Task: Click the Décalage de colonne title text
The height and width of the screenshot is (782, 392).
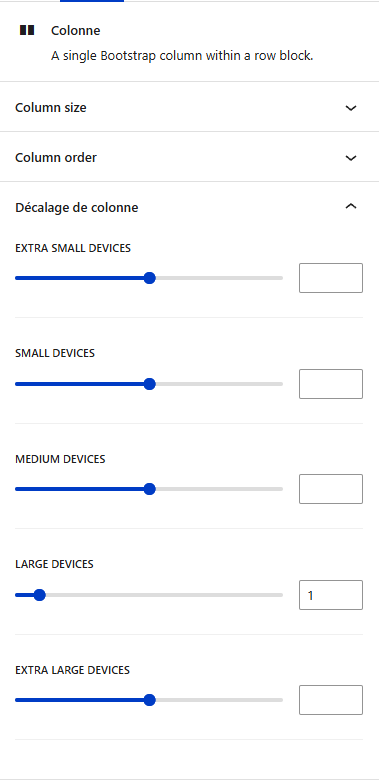Action: pyautogui.click(x=77, y=207)
